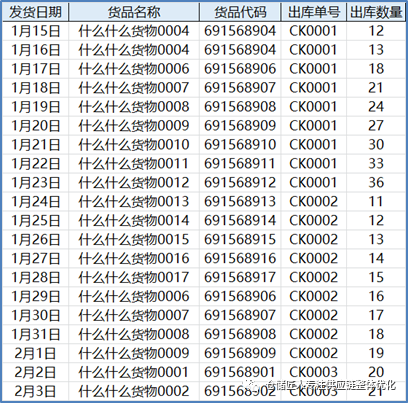The width and height of the screenshot is (408, 403).
Task: Select product code 691568907 in 1月18日 row
Action: click(240, 88)
